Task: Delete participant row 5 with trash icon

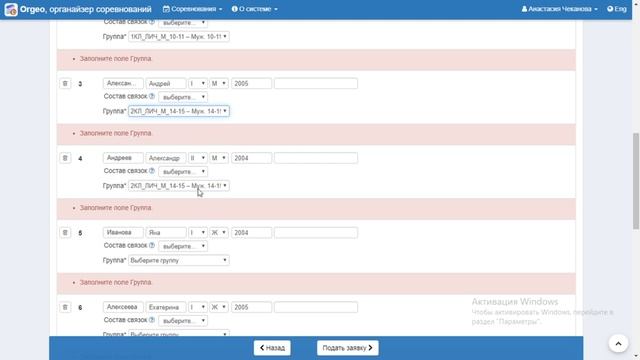Action: pos(65,233)
